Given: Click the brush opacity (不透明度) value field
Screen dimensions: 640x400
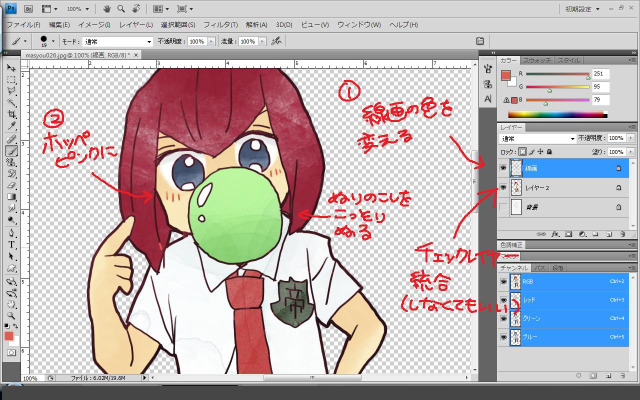Looking at the screenshot, I should point(196,42).
